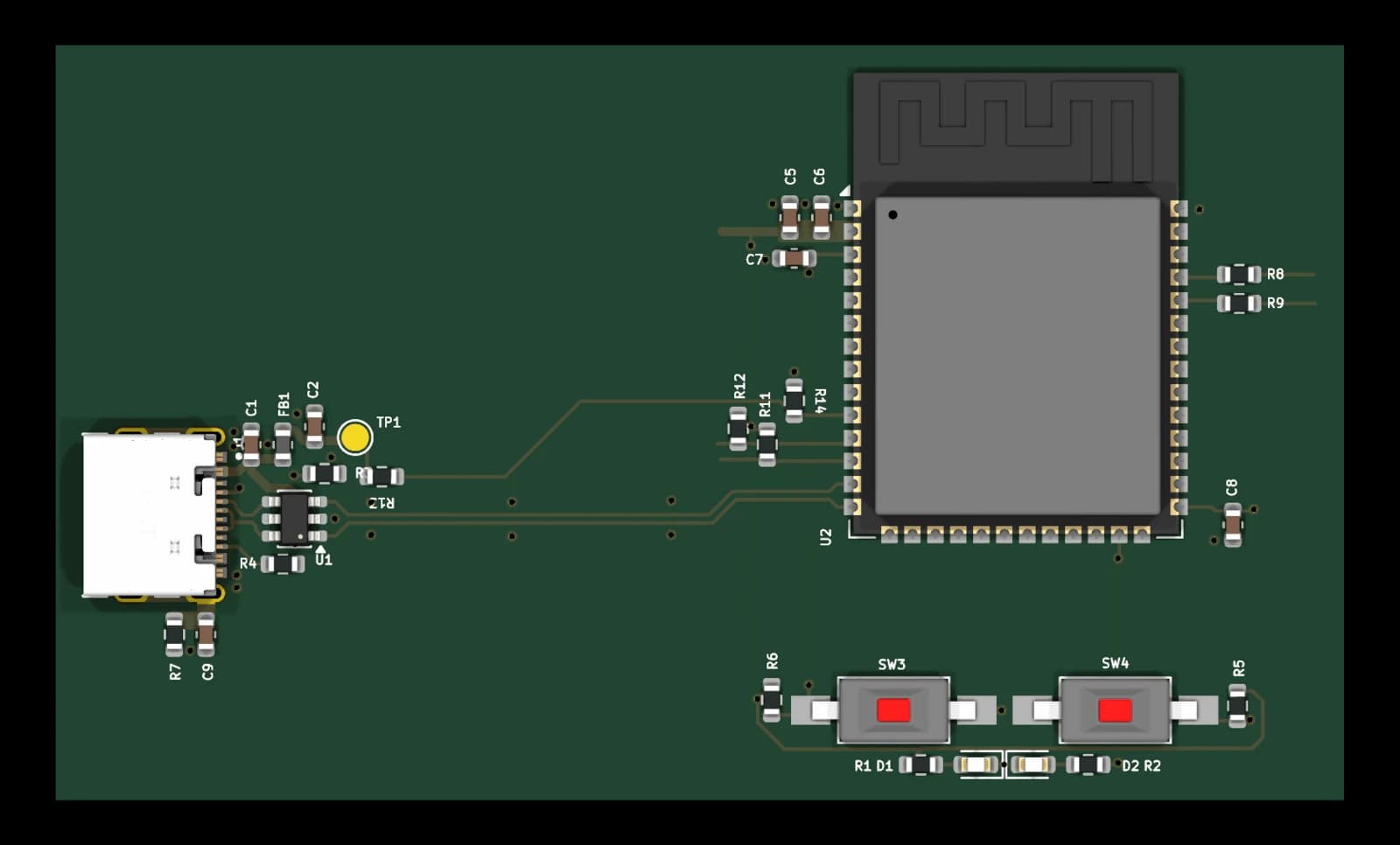Select the R4 resistor below U1
Screen dimensions: 1400x845
click(283, 563)
